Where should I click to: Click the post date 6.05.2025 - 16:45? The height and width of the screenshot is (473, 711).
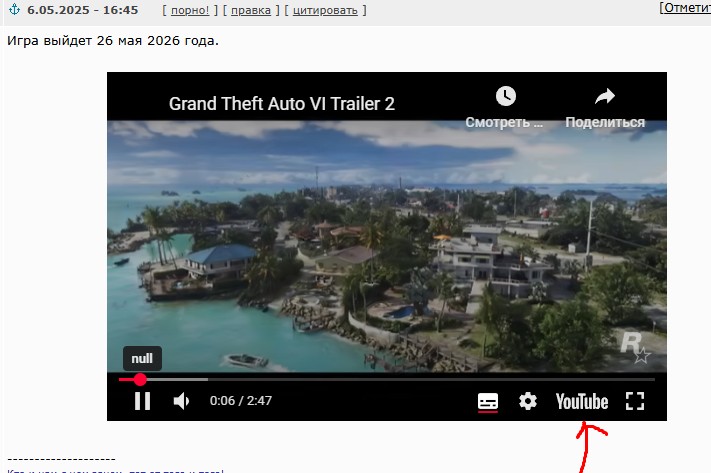click(83, 10)
